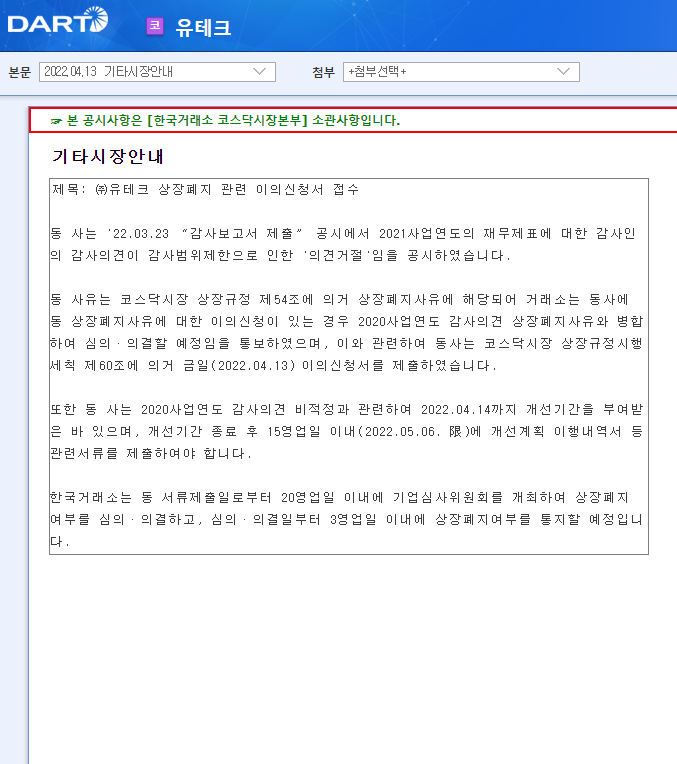
Task: Click the 유테크 company name header
Action: pos(203,27)
